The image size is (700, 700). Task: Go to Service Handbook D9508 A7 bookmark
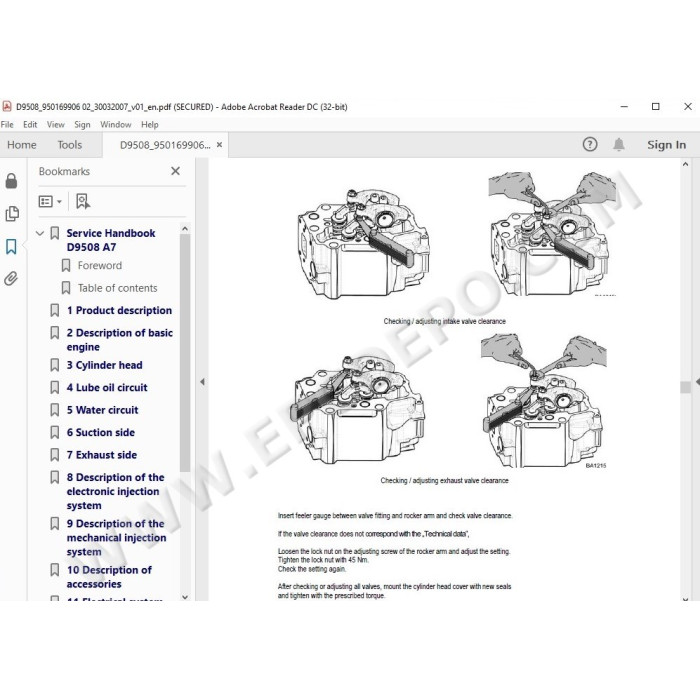click(x=111, y=240)
